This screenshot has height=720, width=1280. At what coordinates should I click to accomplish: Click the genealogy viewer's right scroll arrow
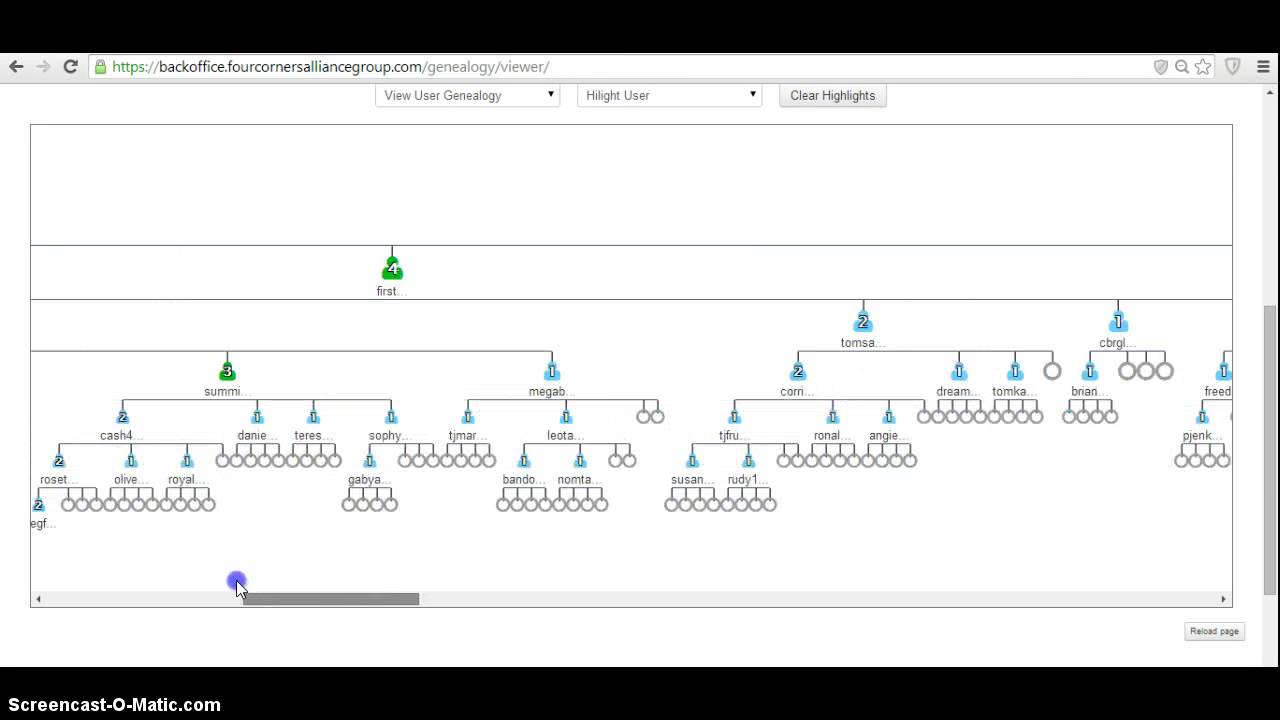click(1223, 599)
